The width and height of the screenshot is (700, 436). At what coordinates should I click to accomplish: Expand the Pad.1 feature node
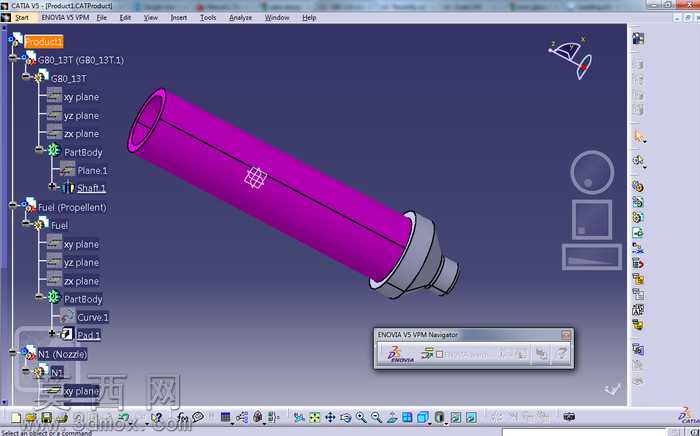[x=52, y=333]
